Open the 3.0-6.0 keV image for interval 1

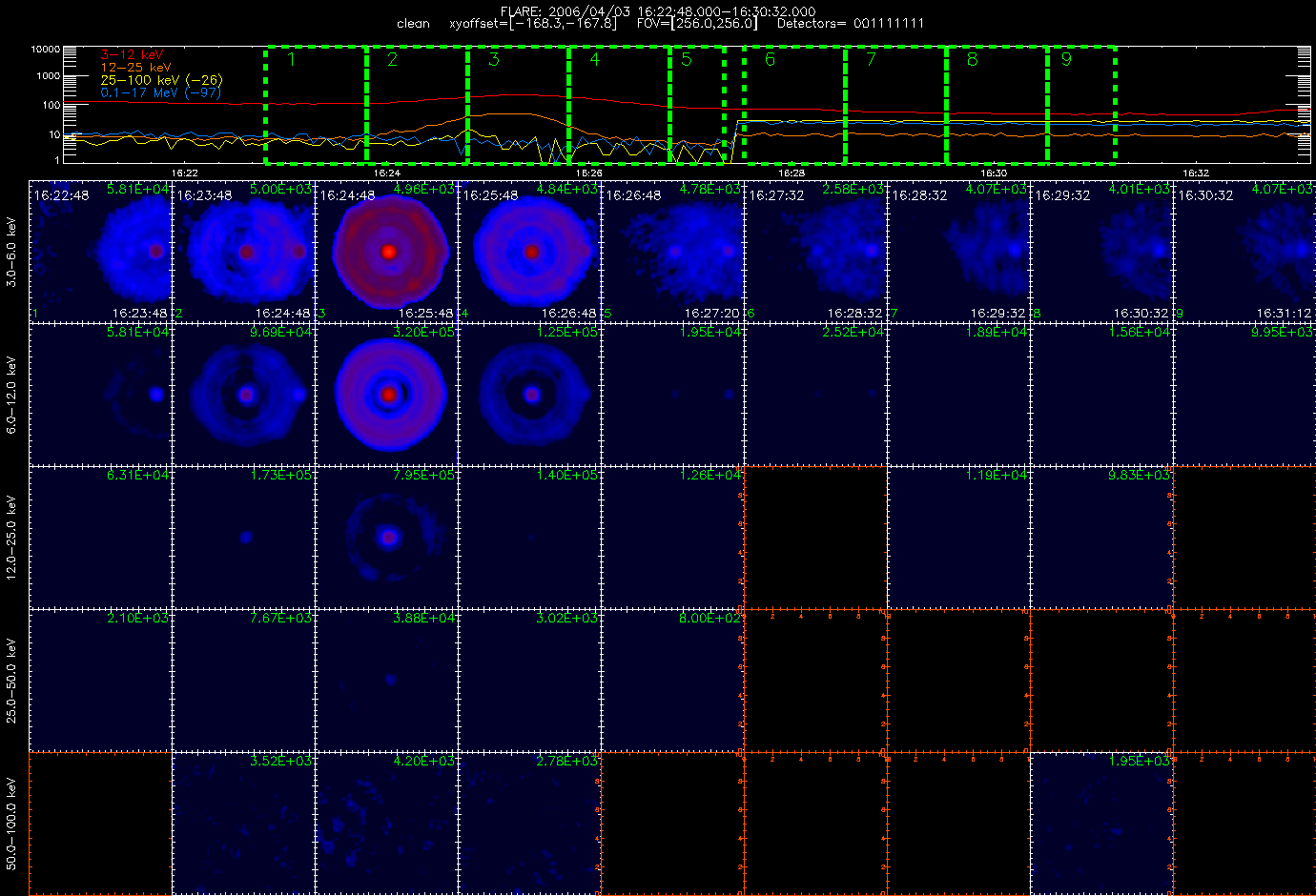pos(101,252)
